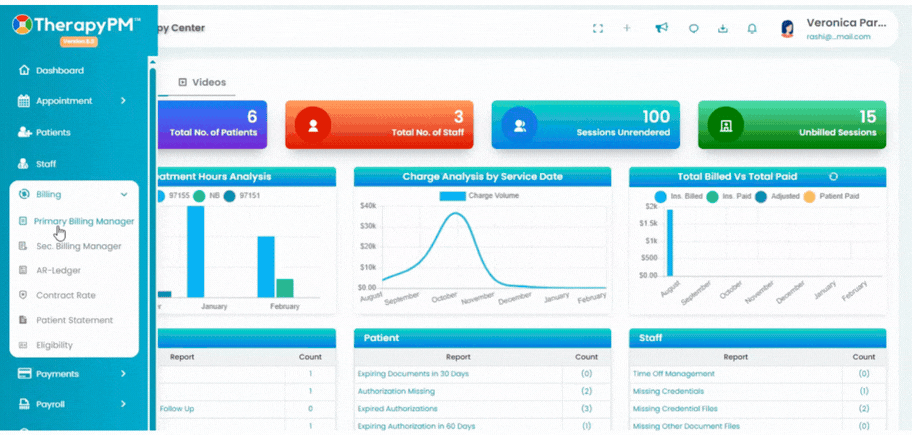This screenshot has width=912, height=435.
Task: Open the megaphone announcements icon
Action: [x=661, y=28]
